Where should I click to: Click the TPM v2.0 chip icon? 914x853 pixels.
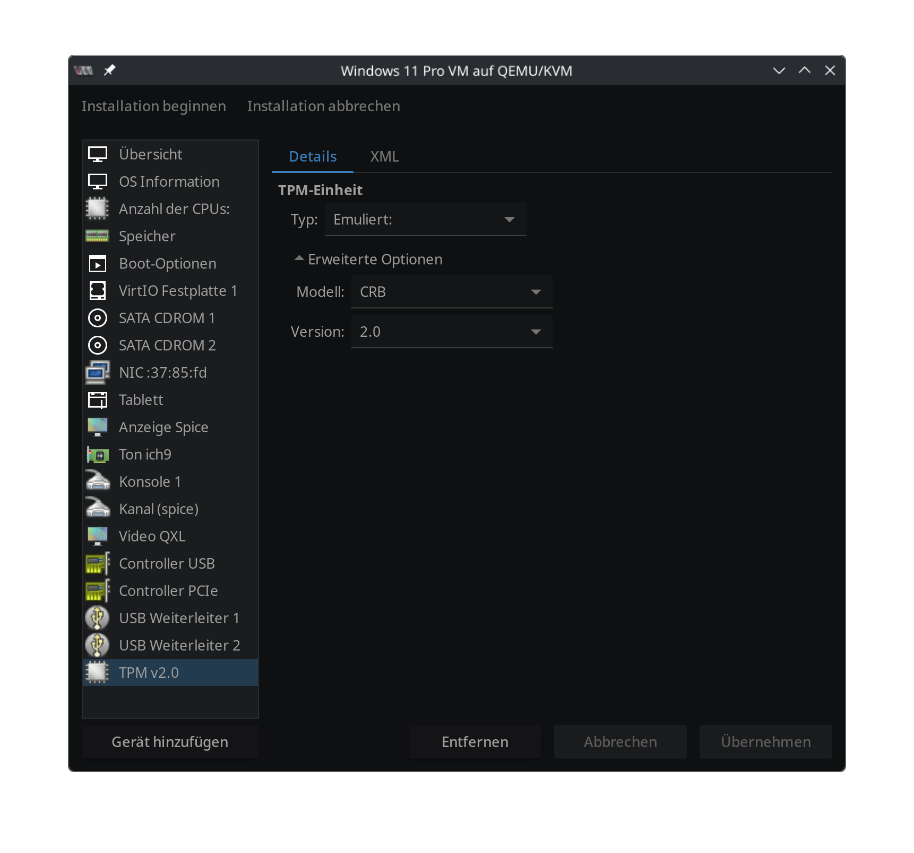[97, 673]
